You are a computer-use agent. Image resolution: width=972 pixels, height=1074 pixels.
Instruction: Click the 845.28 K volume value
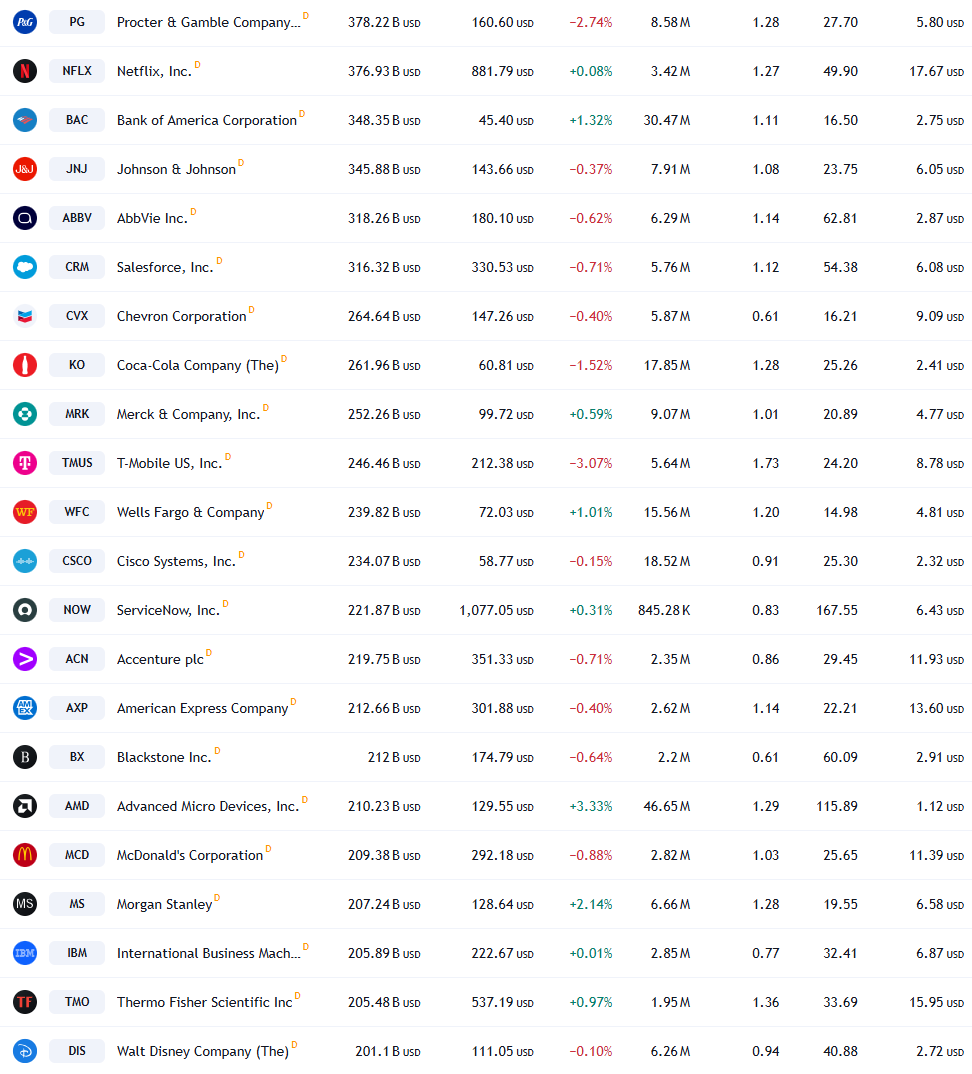pyautogui.click(x=664, y=610)
